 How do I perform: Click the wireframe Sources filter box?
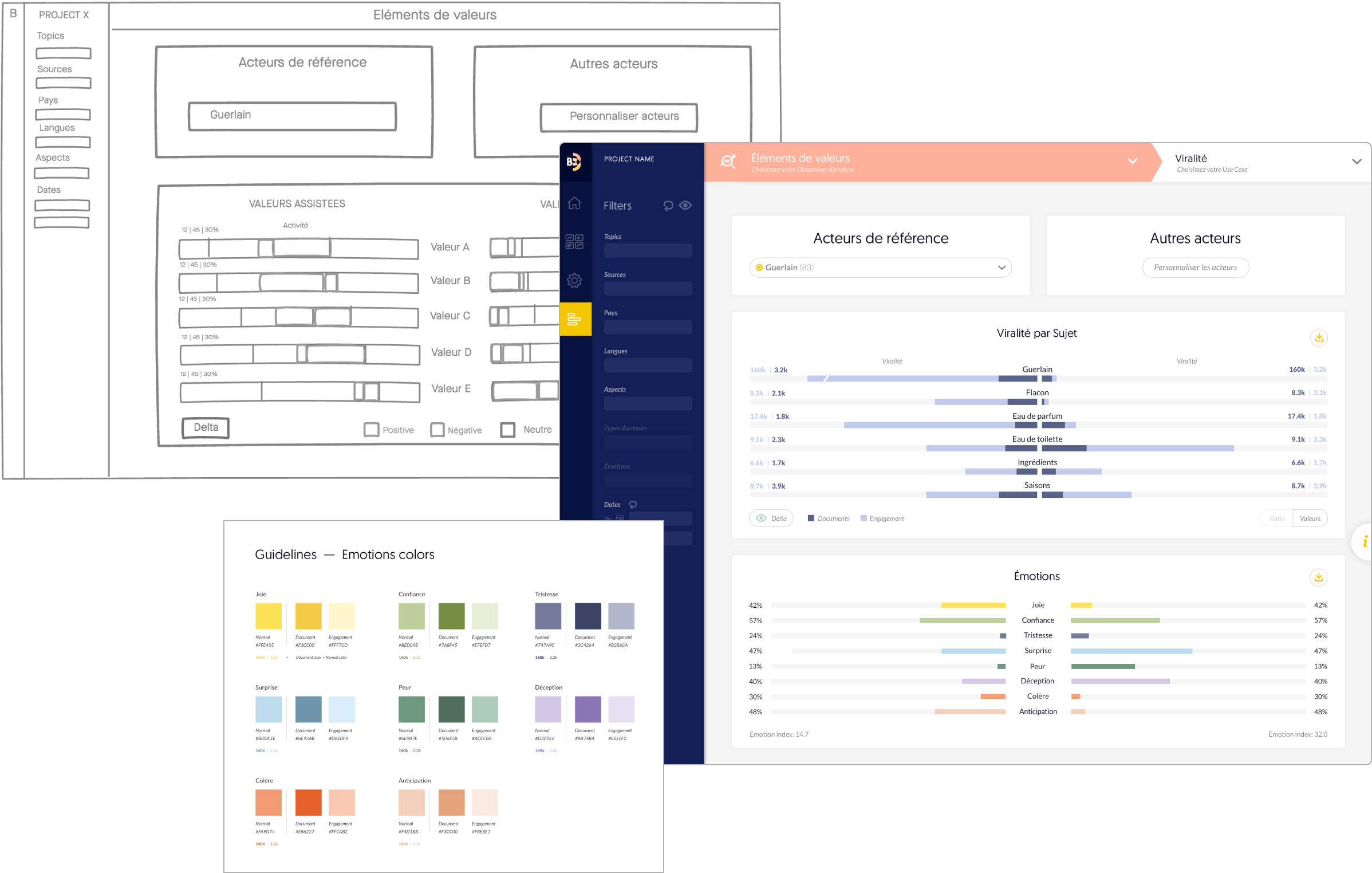point(63,83)
